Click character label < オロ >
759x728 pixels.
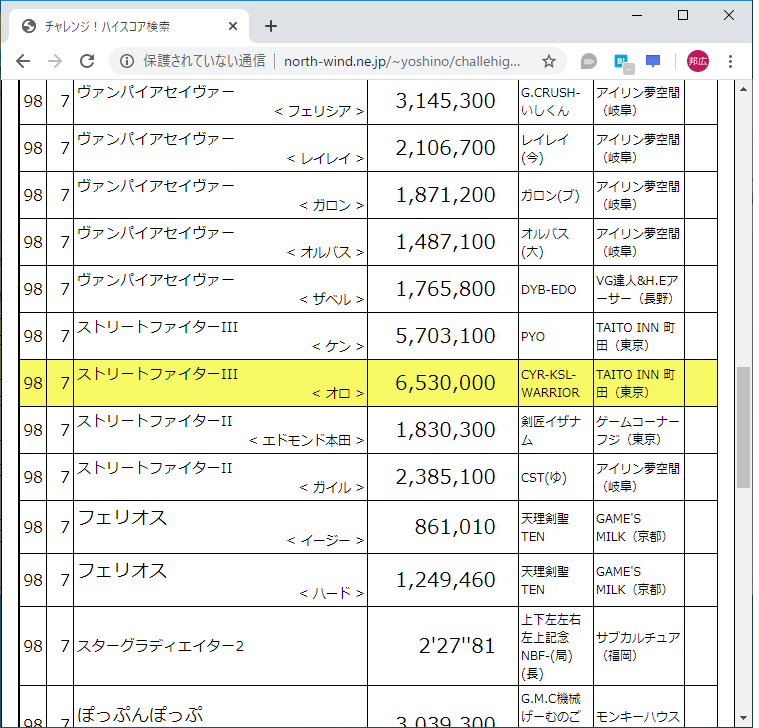pos(338,393)
